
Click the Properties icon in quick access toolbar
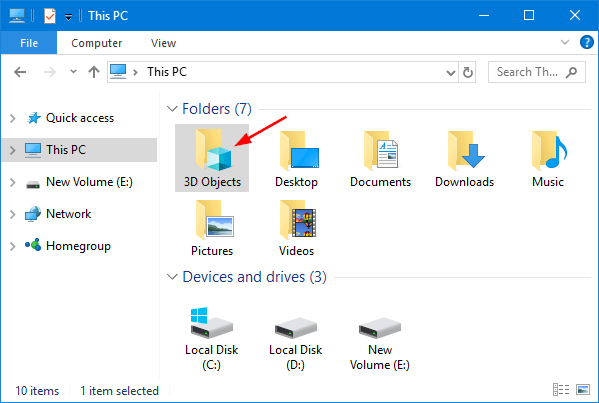click(x=50, y=16)
